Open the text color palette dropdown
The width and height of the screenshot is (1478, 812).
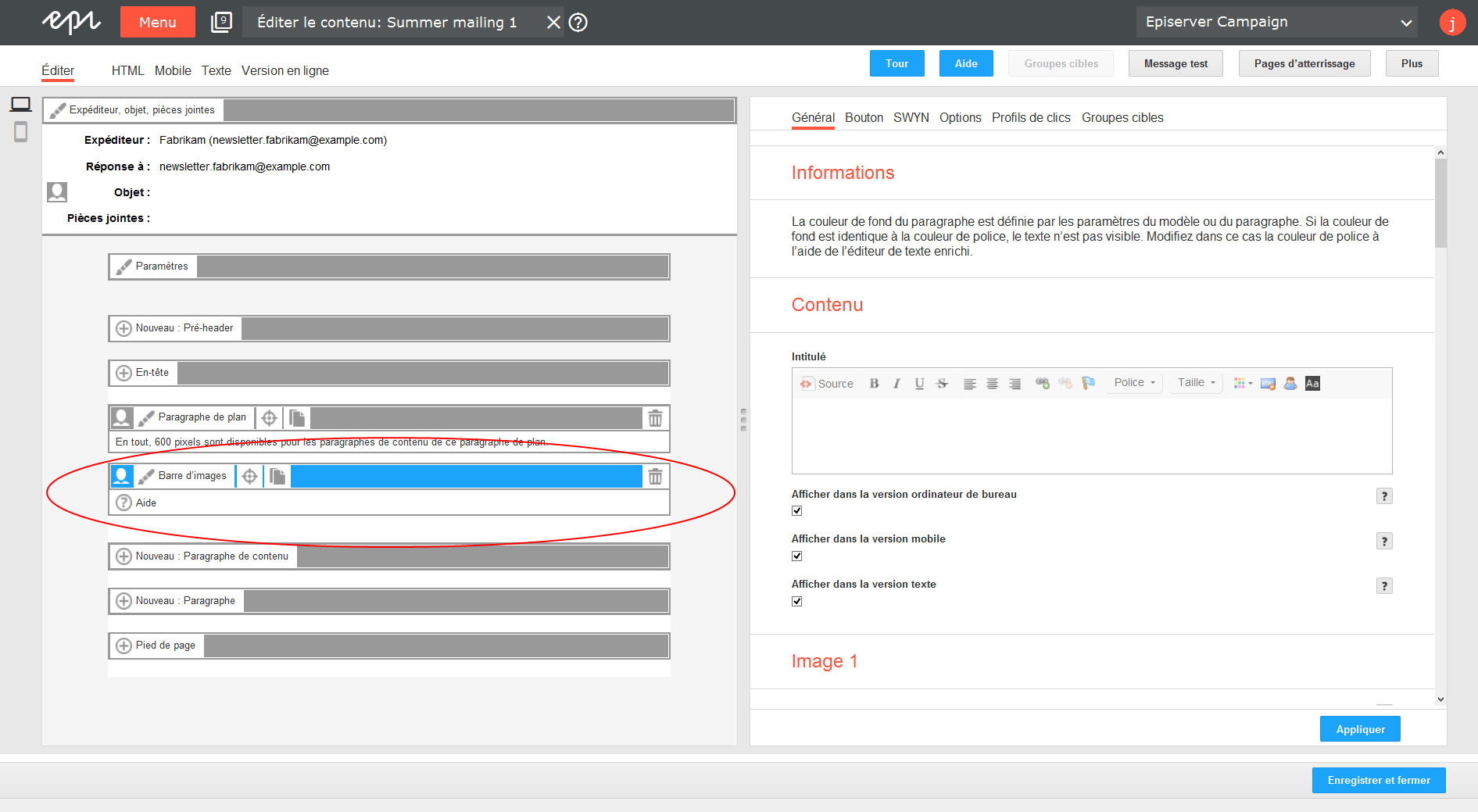(x=1243, y=384)
